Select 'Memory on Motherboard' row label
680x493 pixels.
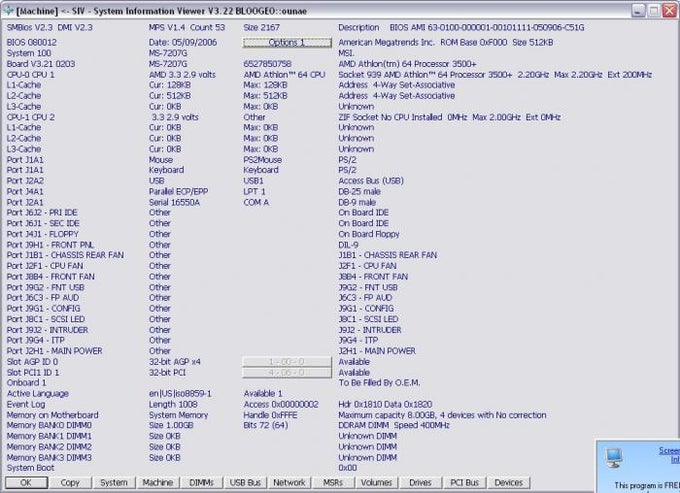[x=52, y=415]
